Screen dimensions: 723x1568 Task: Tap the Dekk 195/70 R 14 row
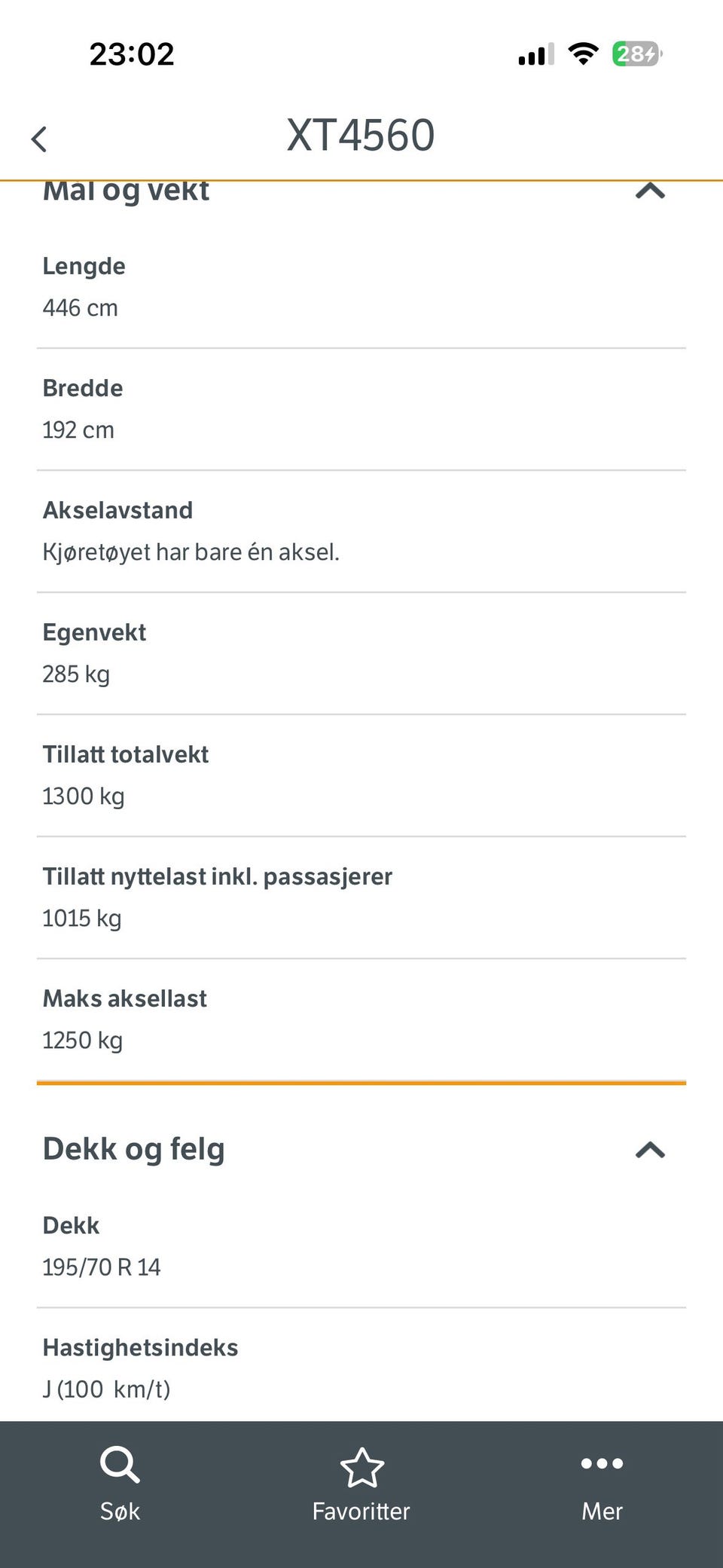pos(361,1246)
